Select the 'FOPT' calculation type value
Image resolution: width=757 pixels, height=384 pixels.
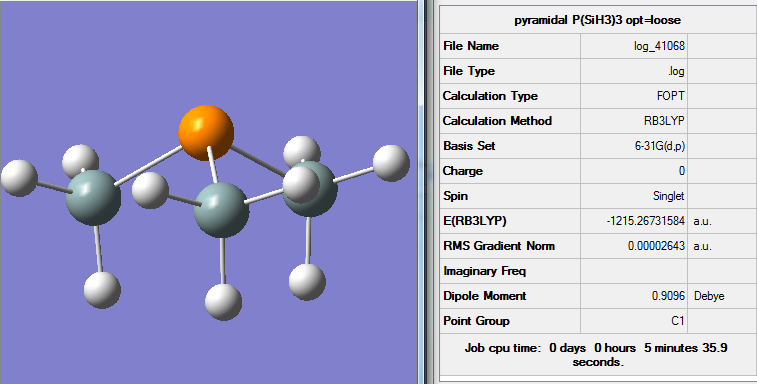(x=671, y=96)
